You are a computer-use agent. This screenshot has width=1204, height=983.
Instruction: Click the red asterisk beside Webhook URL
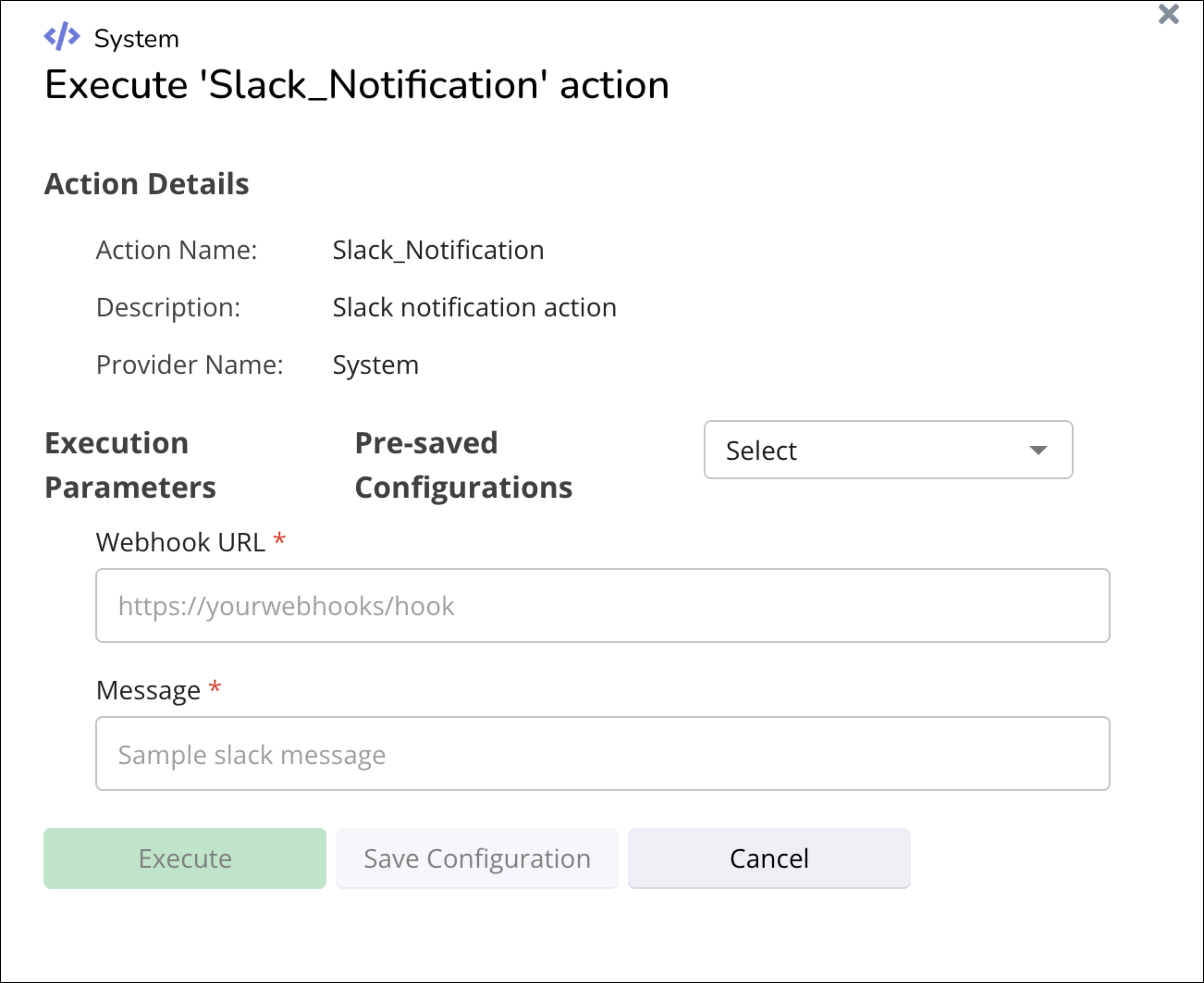pos(279,539)
